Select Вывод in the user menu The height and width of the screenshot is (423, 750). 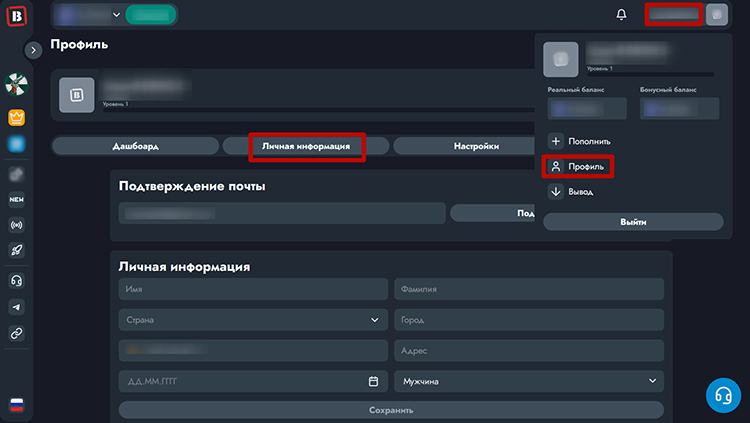pyautogui.click(x=571, y=192)
